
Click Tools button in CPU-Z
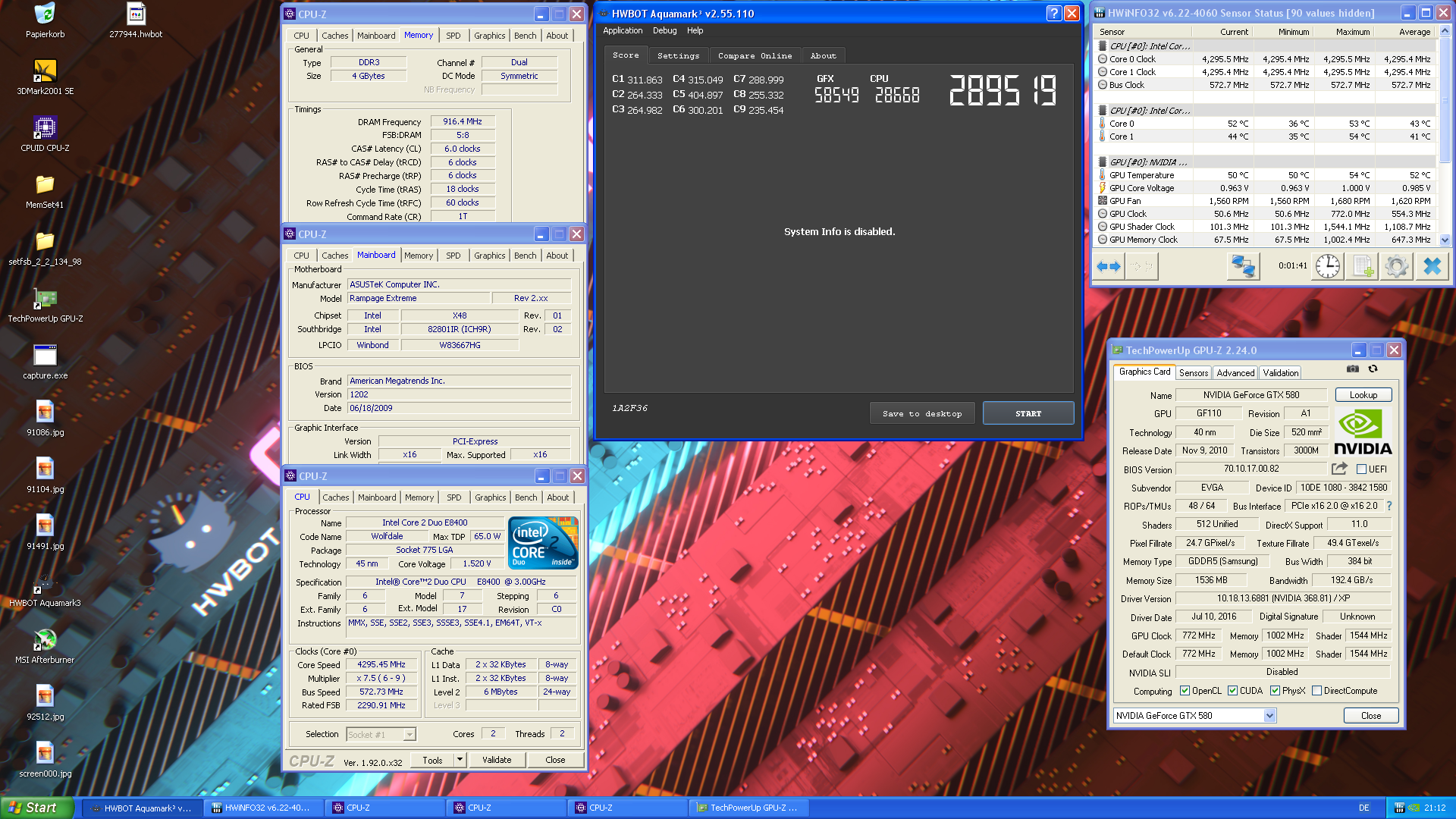(x=432, y=760)
